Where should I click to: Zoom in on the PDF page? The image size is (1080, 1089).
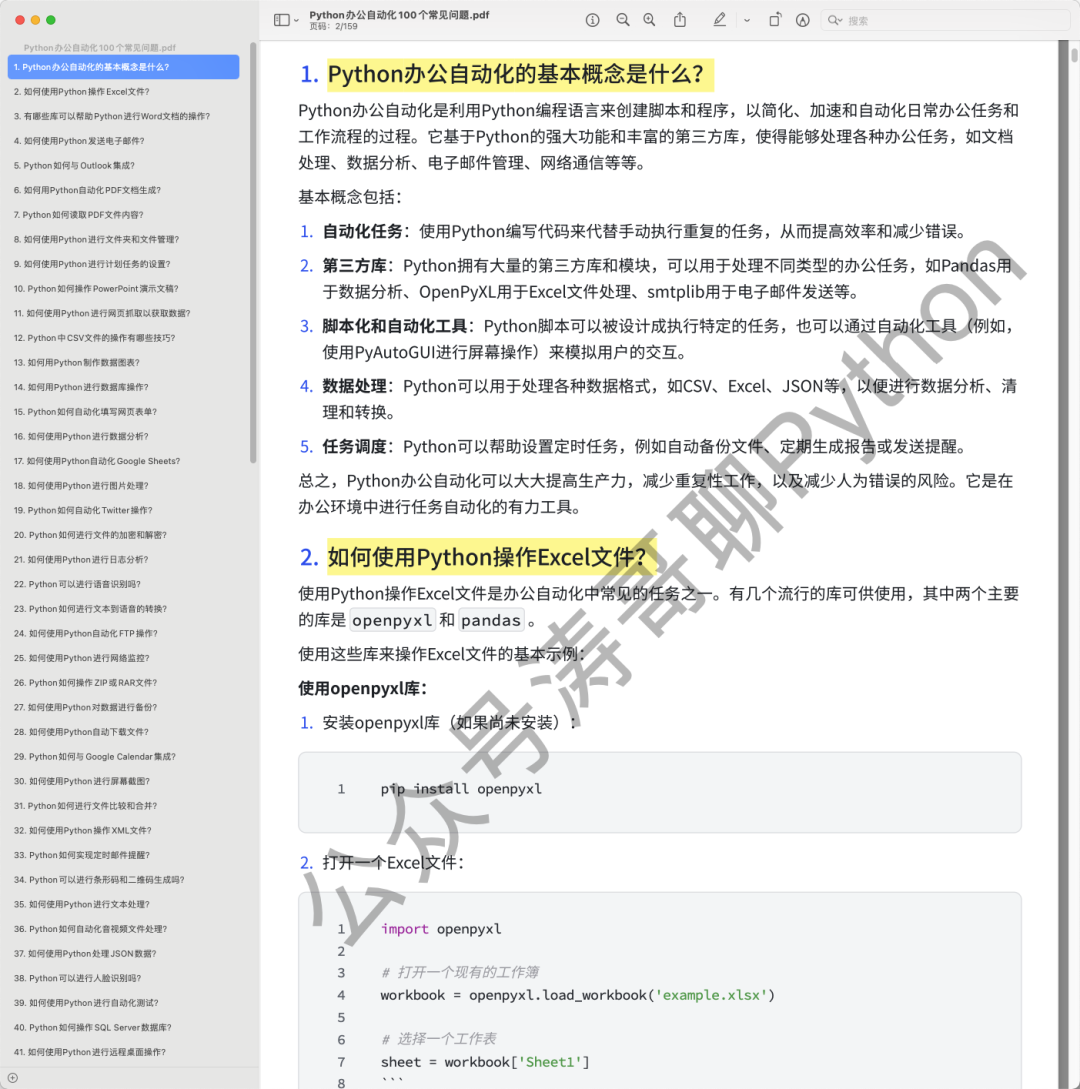click(x=649, y=20)
